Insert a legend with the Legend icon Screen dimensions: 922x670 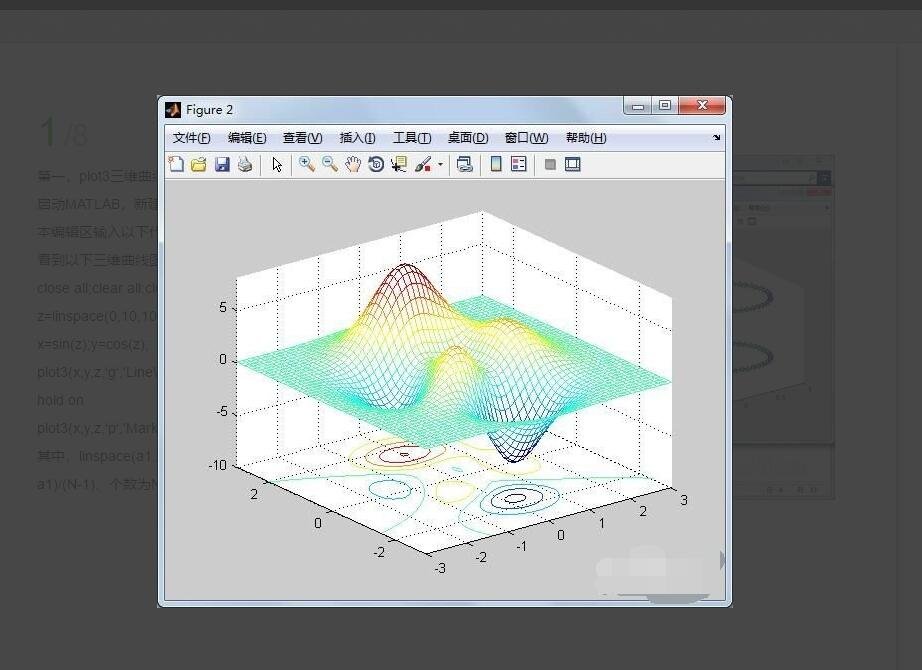[518, 165]
